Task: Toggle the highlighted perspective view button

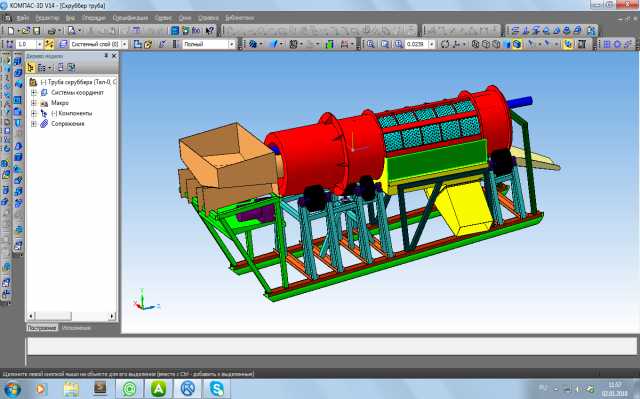Action: tap(568, 44)
